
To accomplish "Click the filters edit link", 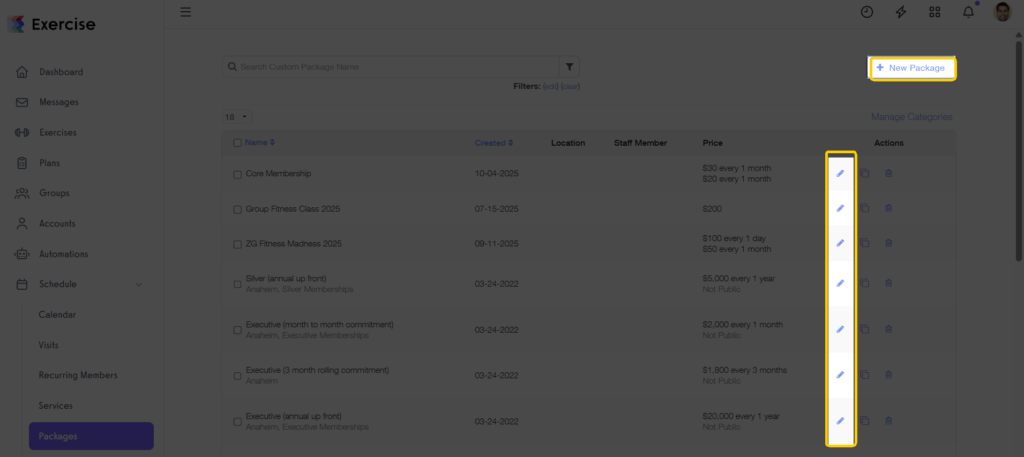I will pyautogui.click(x=551, y=86).
